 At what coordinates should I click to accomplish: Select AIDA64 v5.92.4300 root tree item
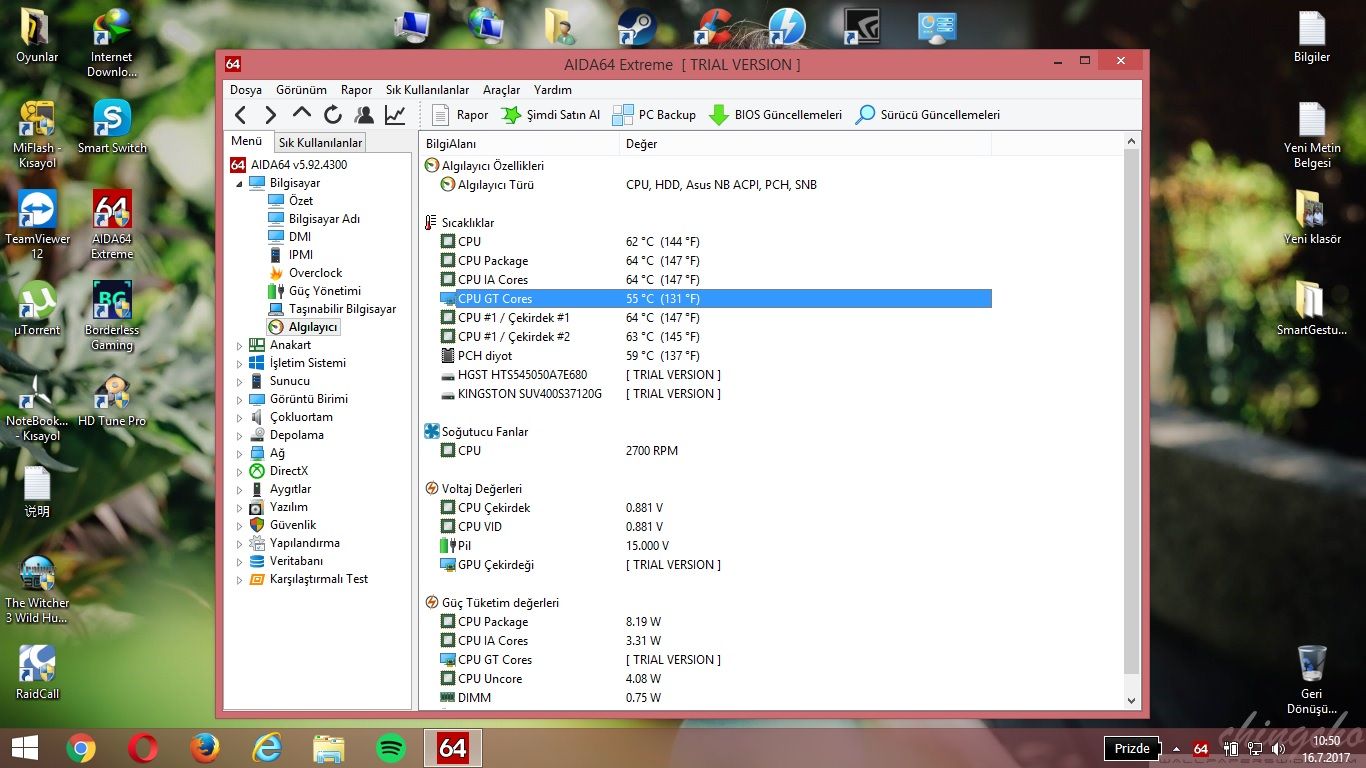[299, 165]
